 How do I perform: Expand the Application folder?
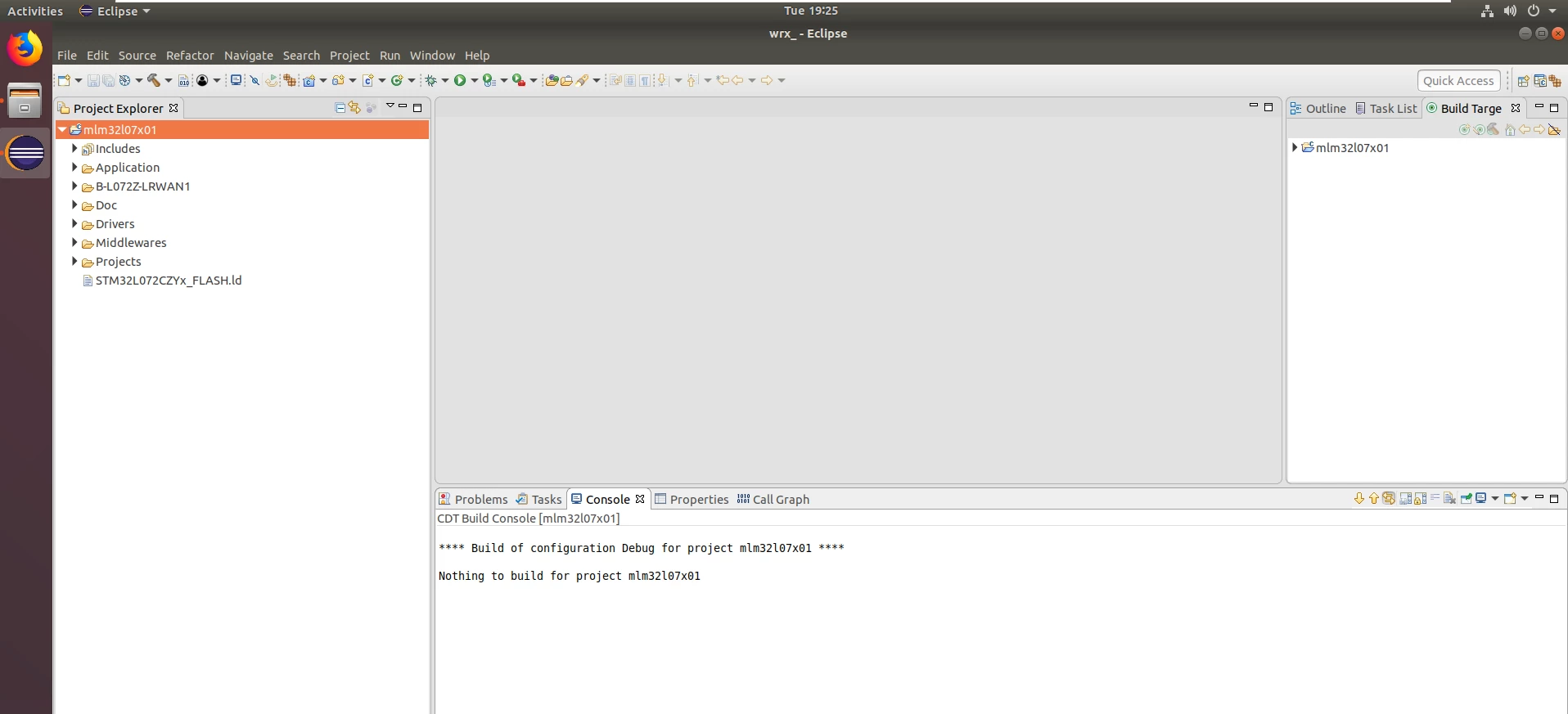point(74,168)
